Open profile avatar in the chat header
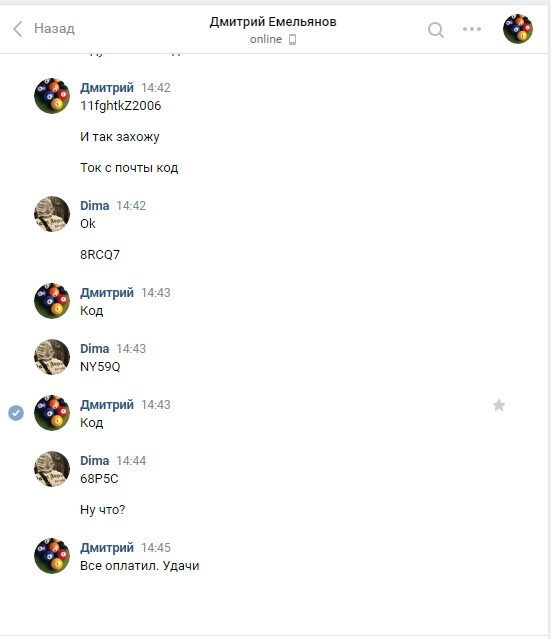Image resolution: width=551 pixels, height=639 pixels. click(x=518, y=29)
